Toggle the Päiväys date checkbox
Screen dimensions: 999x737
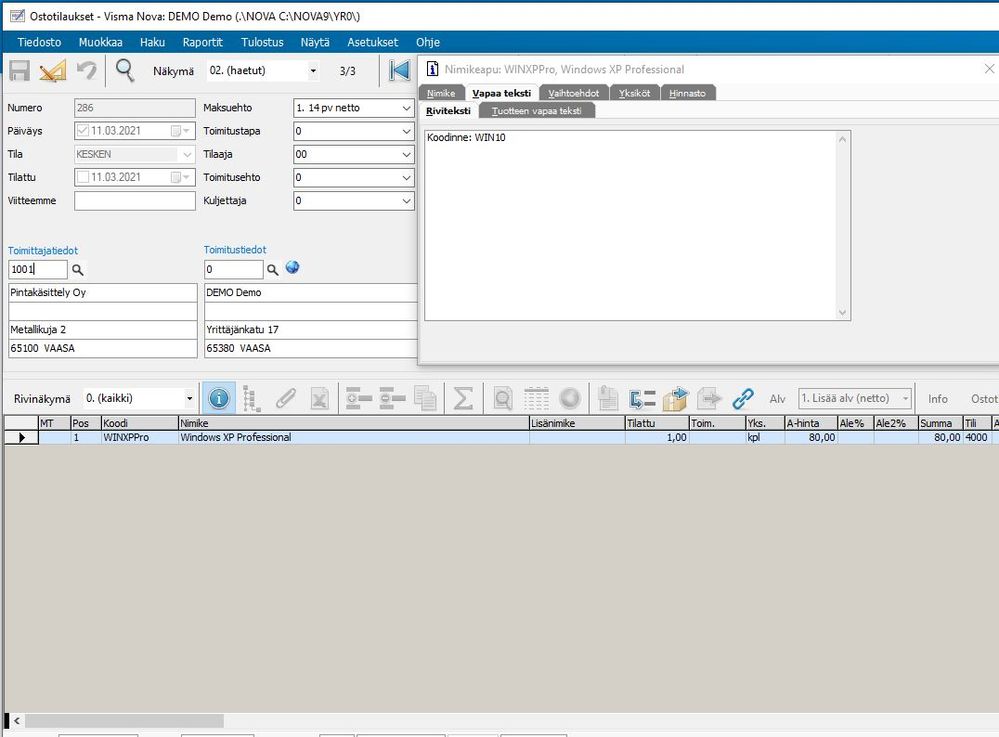point(82,131)
